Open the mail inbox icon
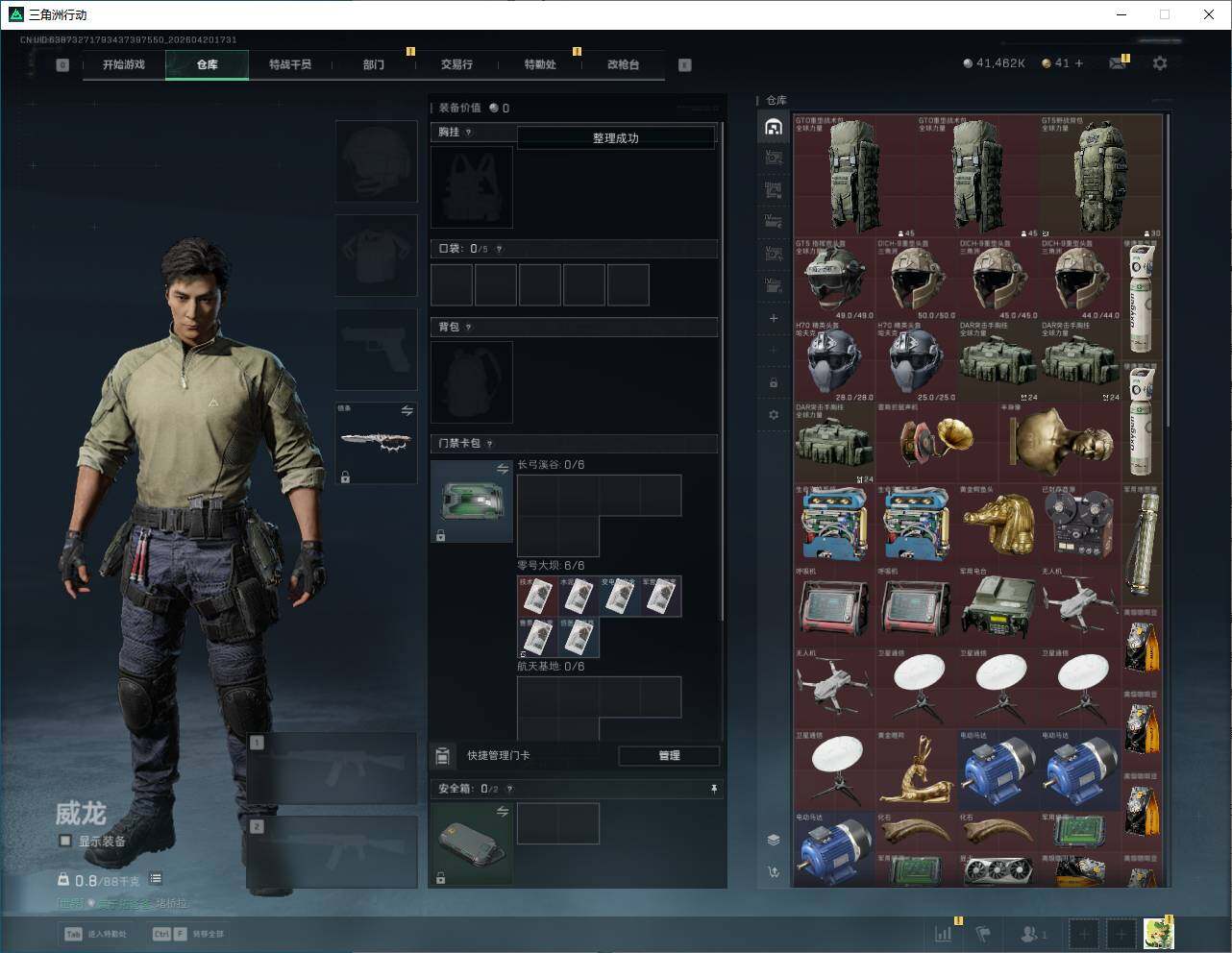The height and width of the screenshot is (953, 1232). pyautogui.click(x=1118, y=63)
